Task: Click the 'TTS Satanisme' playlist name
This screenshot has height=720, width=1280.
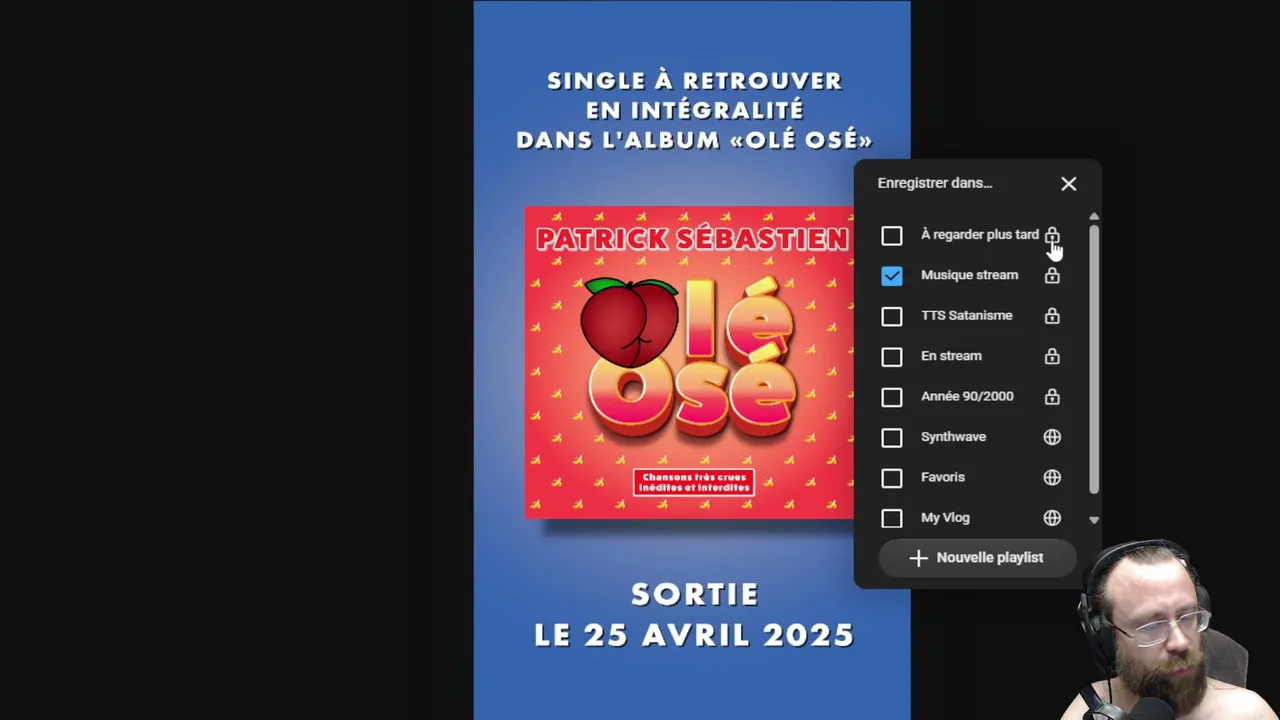Action: [966, 315]
